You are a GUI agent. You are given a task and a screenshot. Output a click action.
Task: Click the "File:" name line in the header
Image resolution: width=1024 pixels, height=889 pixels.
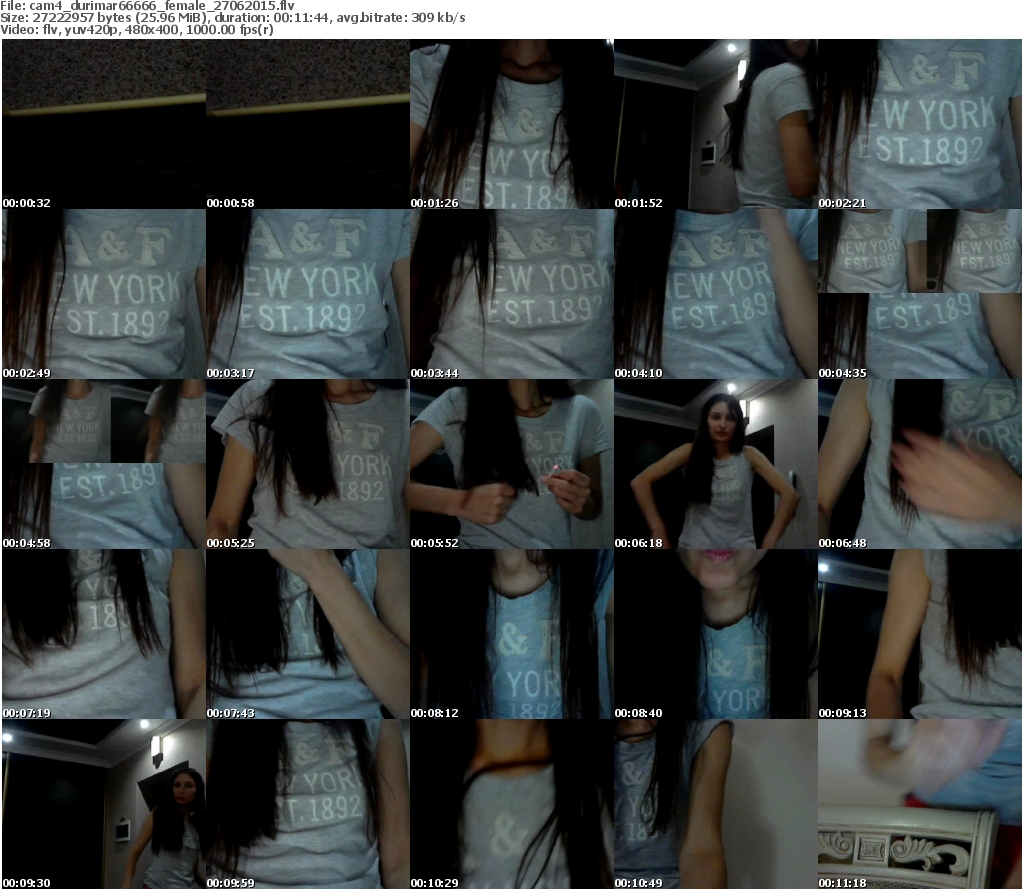(148, 6)
